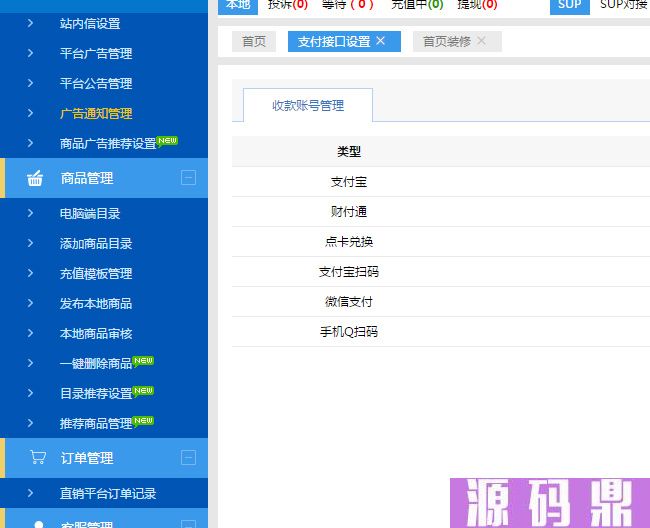
Task: Select the 支付宝扫码 row
Action: pos(441,272)
